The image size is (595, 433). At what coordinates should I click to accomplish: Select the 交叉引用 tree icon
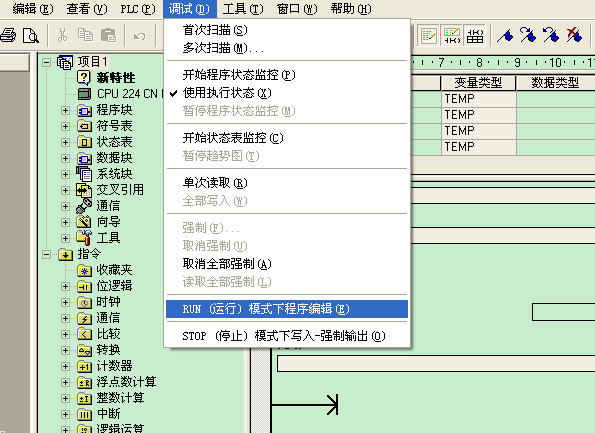tap(84, 190)
